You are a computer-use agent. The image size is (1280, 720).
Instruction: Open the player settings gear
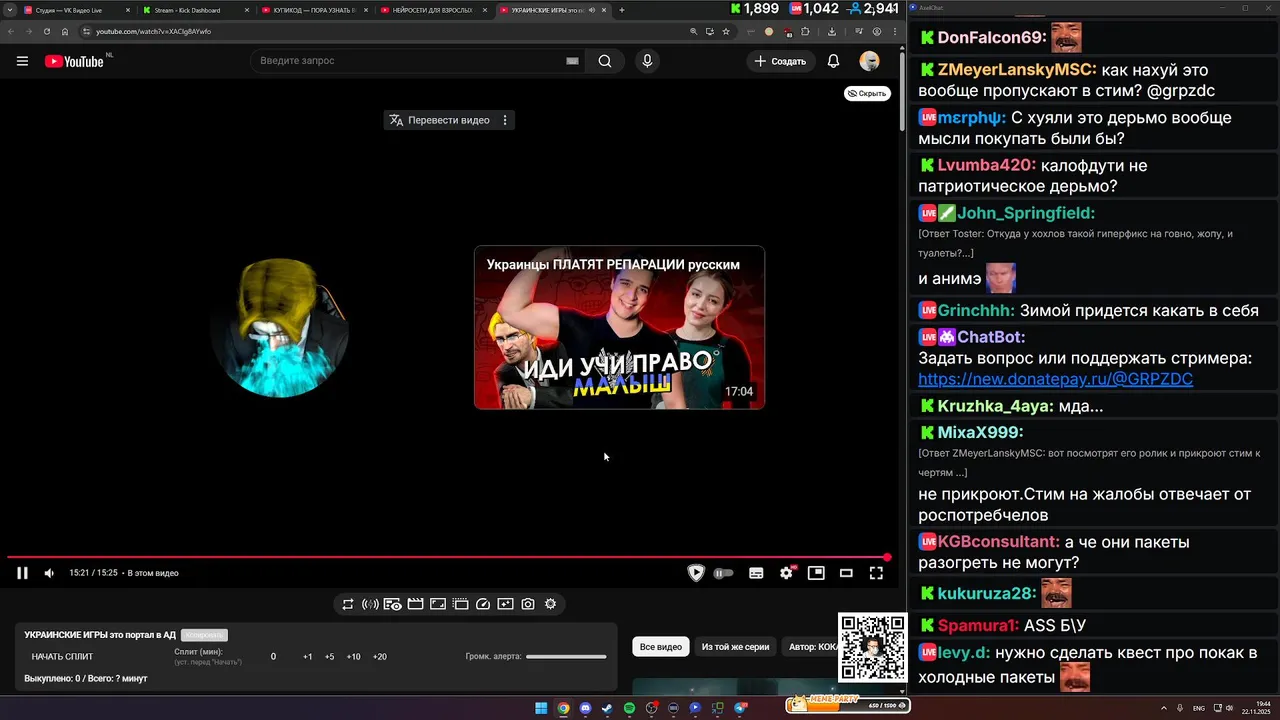(x=786, y=573)
